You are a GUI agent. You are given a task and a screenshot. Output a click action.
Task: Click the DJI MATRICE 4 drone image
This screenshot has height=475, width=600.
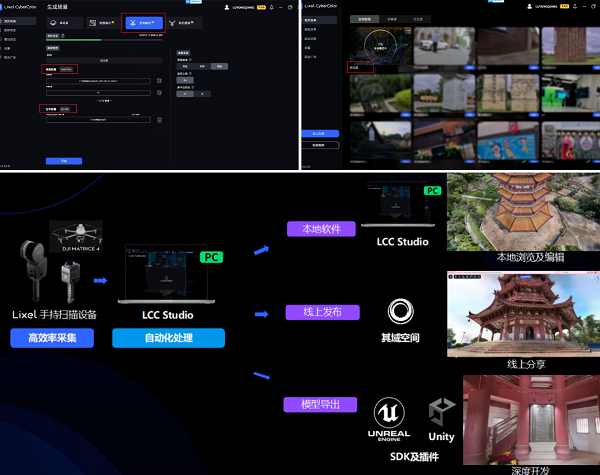[76, 236]
